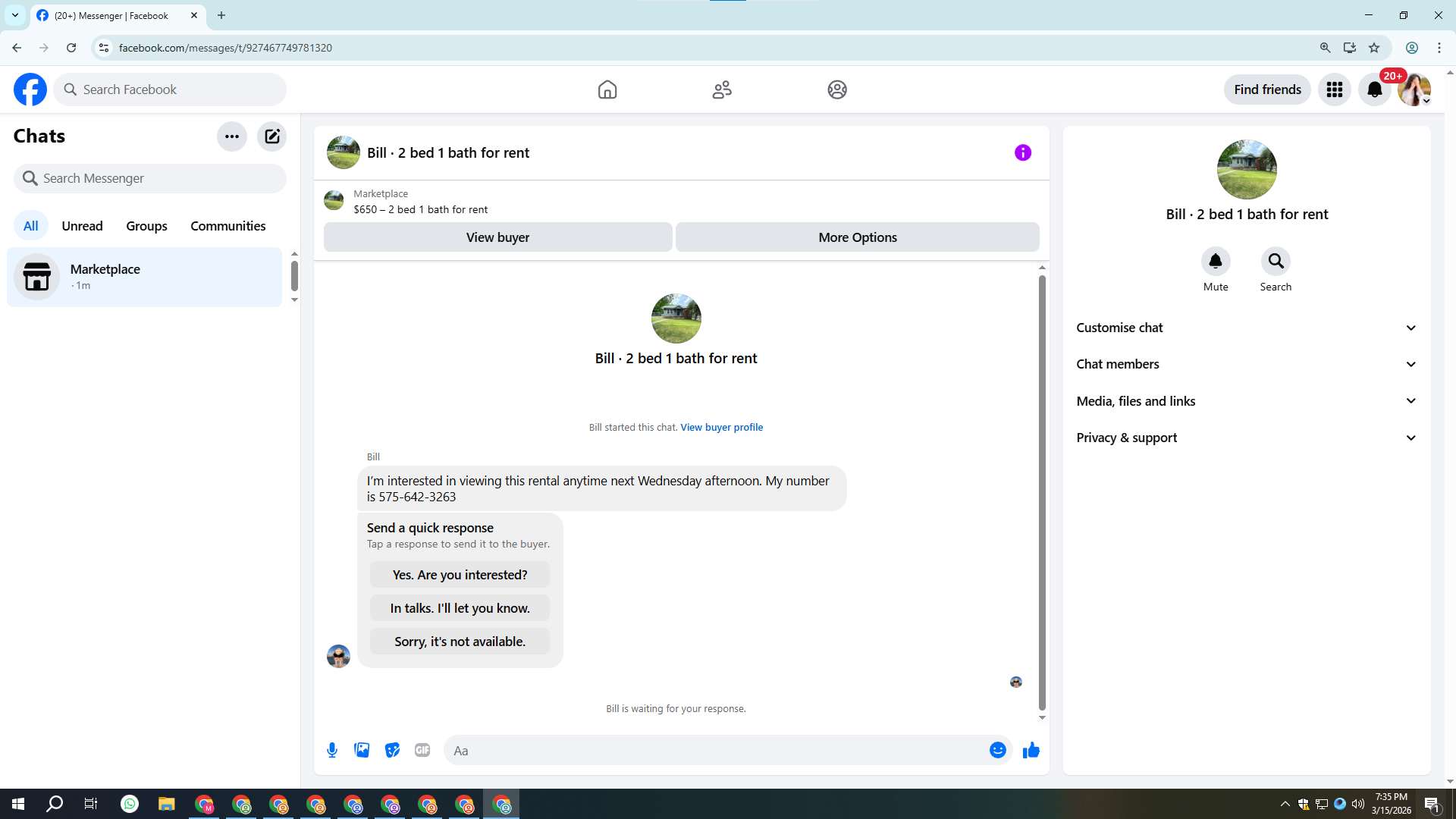Expand the Privacy & support section
This screenshot has width=1456, height=819.
1247,438
